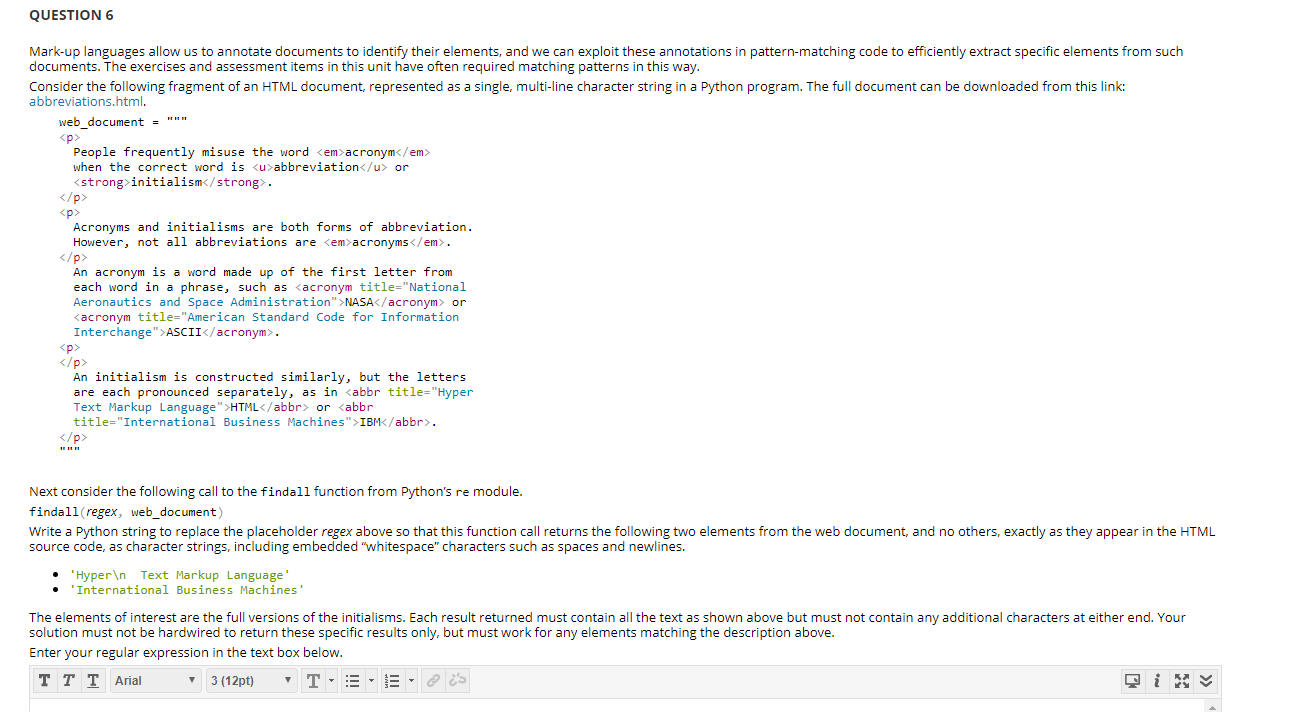This screenshot has width=1297, height=712.
Task: Create a numbered list
Action: pos(393,680)
